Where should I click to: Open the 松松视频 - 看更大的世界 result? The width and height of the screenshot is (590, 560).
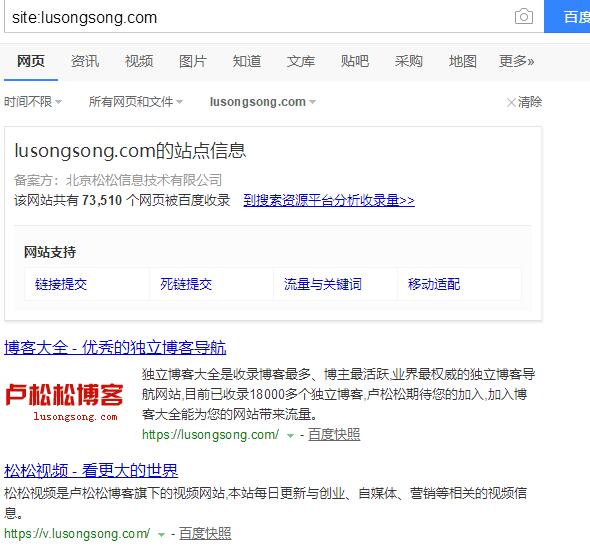91,471
